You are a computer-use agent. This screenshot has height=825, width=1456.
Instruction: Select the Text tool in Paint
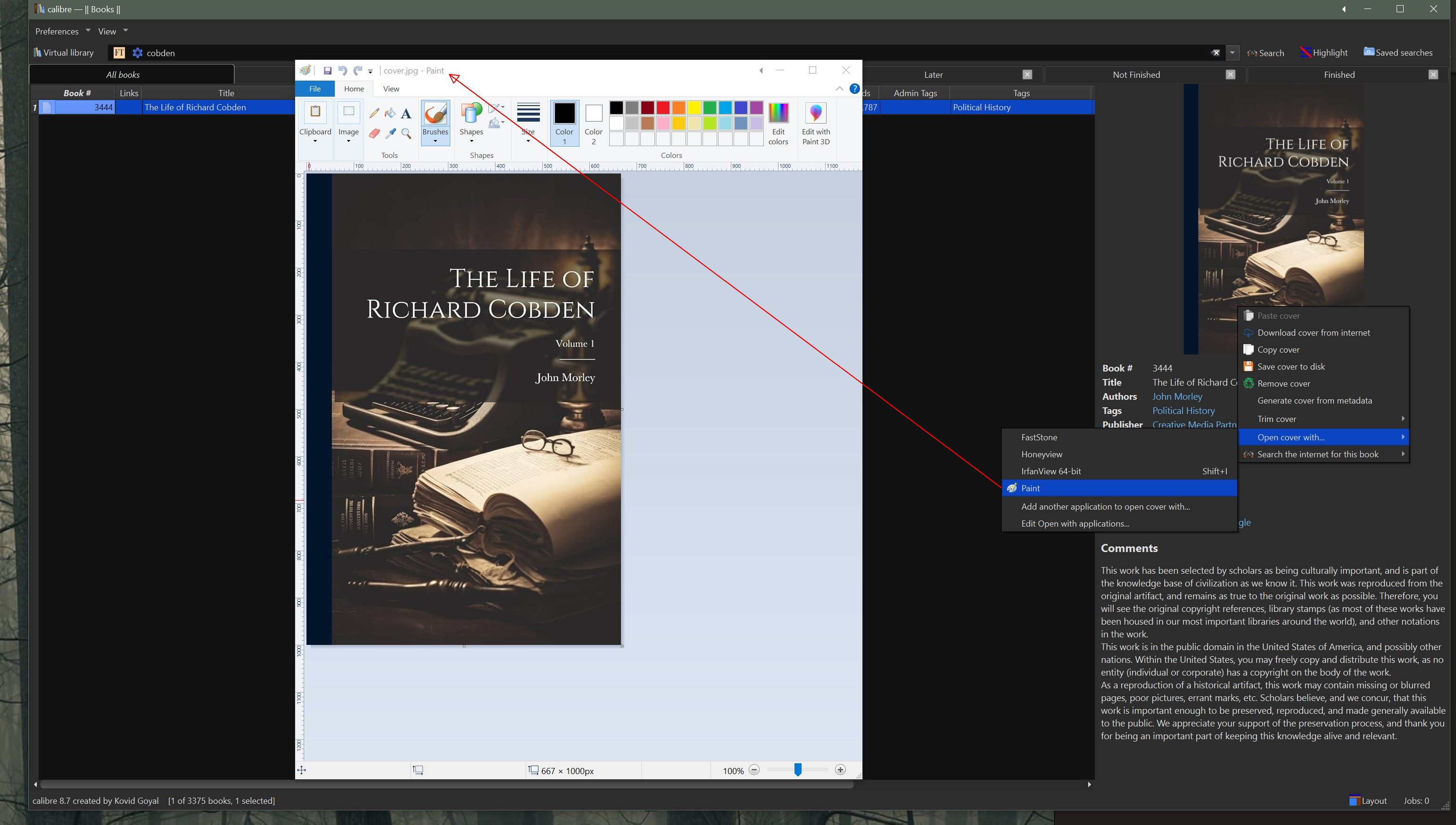pos(405,114)
